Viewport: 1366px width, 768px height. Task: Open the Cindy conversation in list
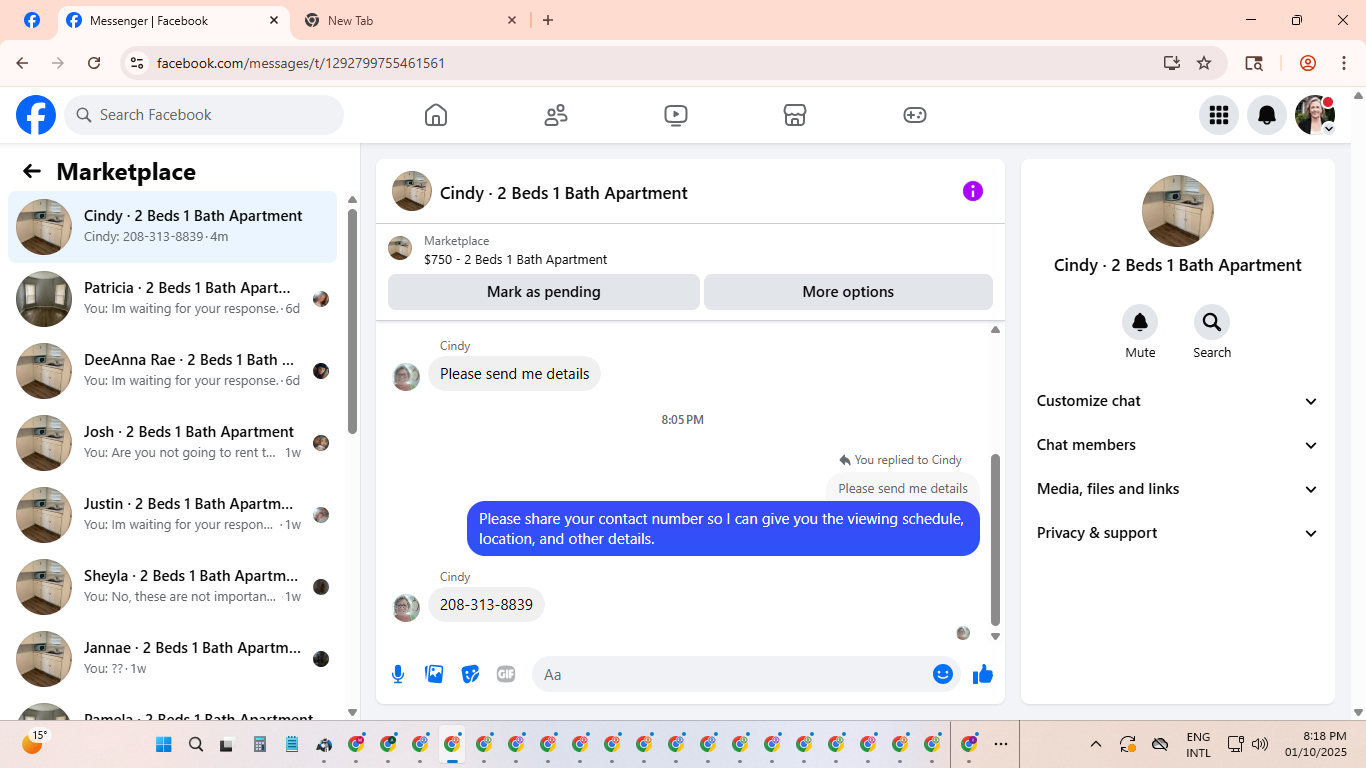[x=172, y=227]
